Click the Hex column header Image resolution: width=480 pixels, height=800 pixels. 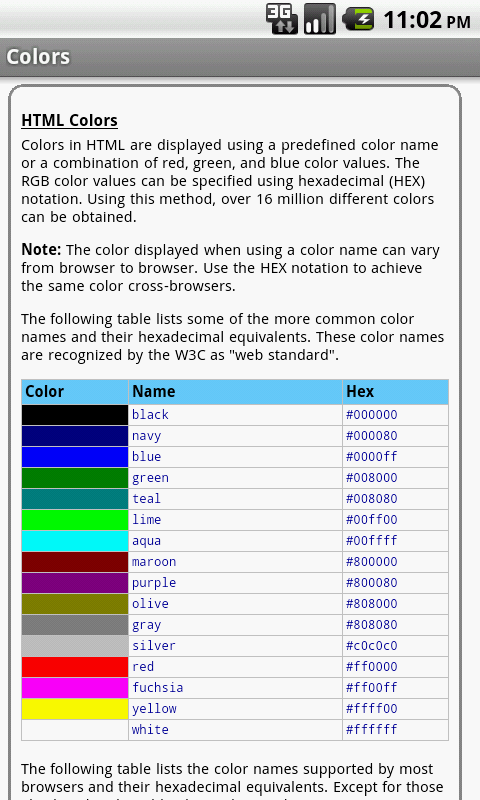pos(395,392)
